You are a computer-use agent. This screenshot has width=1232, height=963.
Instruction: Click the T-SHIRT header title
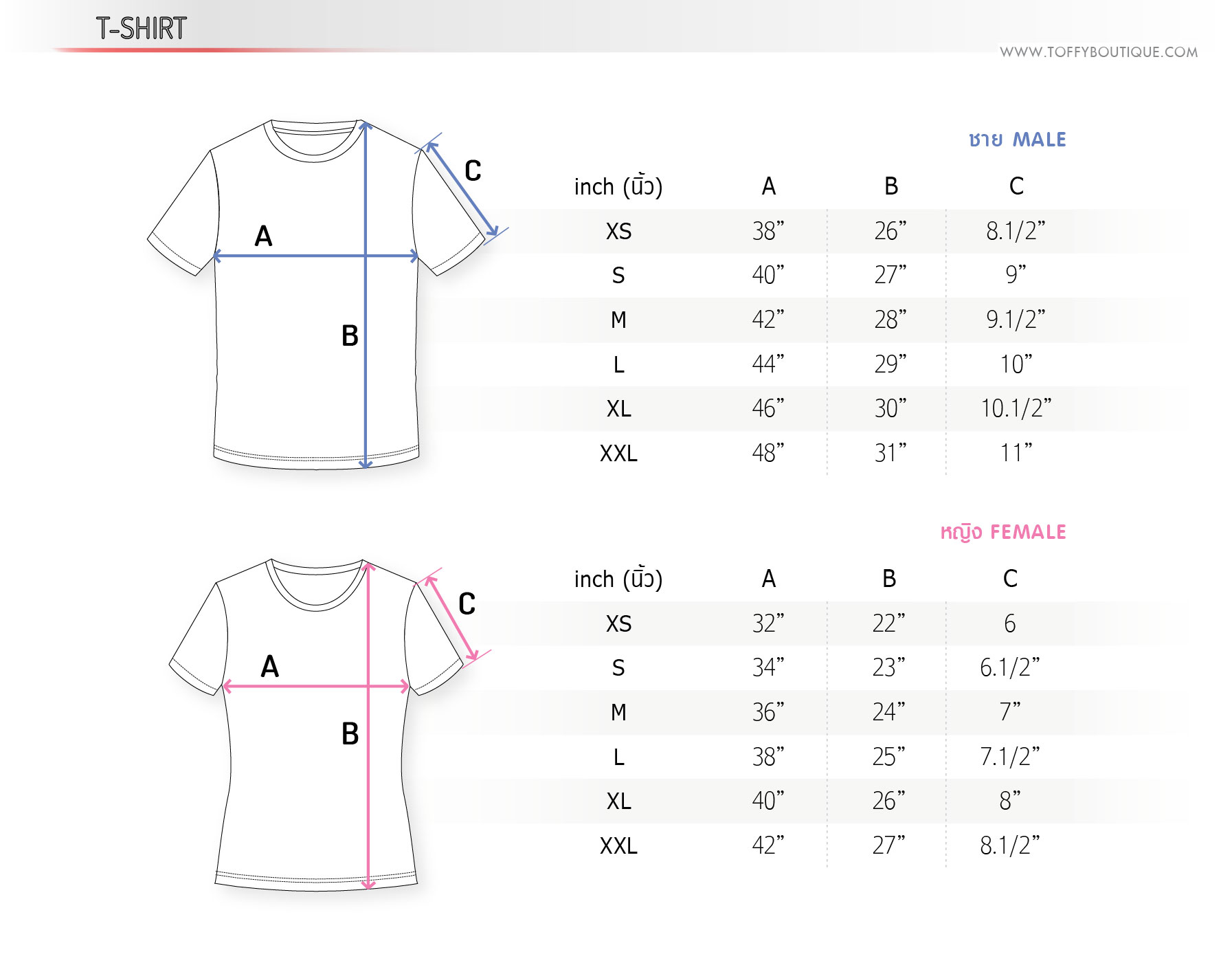point(141,28)
